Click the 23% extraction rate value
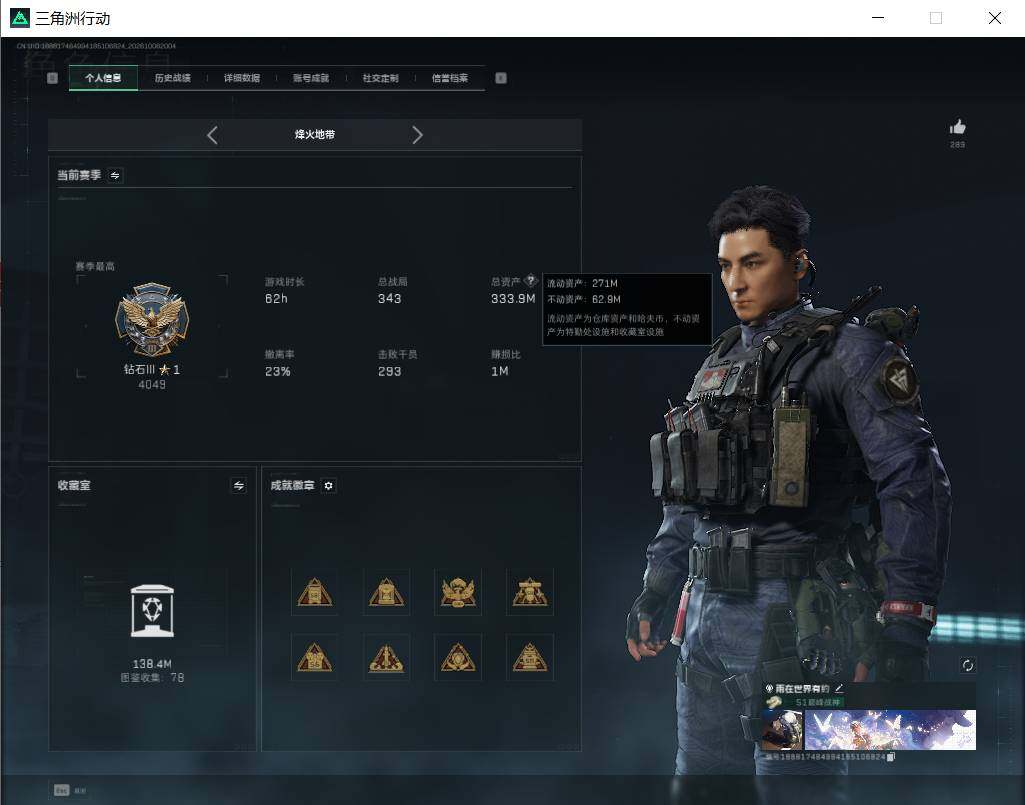1025x805 pixels. point(277,371)
